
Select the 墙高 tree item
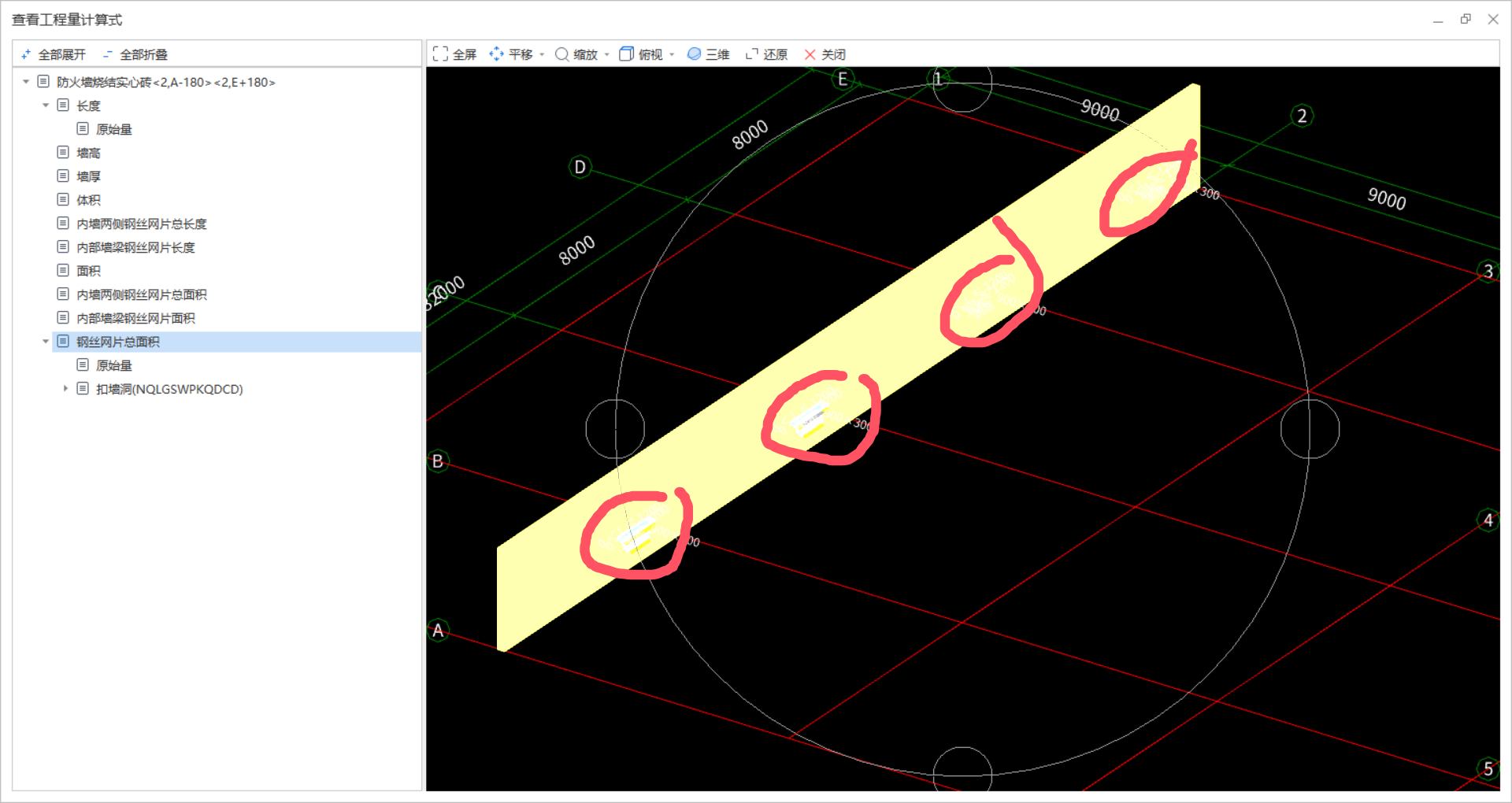[x=88, y=153]
